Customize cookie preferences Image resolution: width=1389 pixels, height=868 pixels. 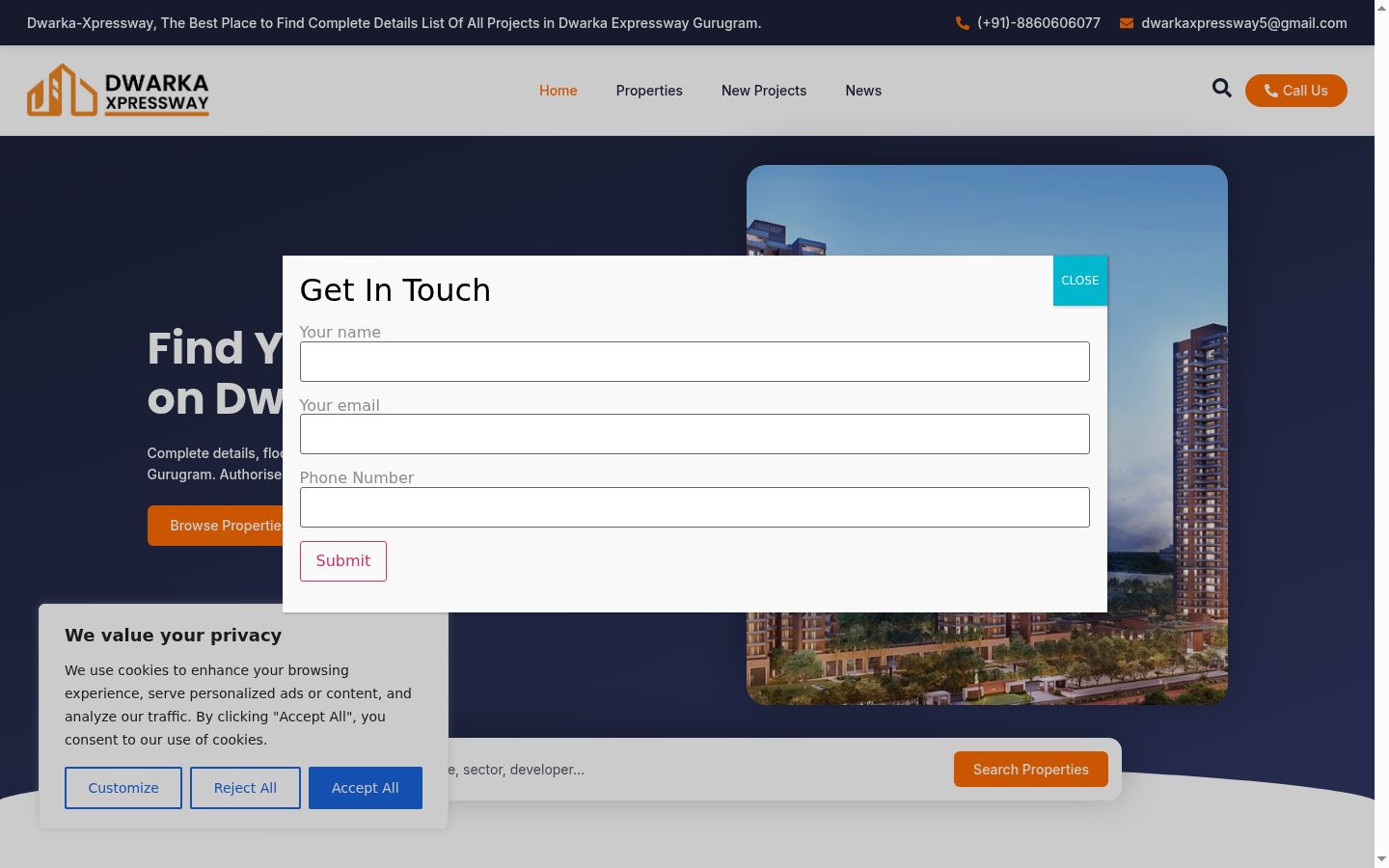123,788
